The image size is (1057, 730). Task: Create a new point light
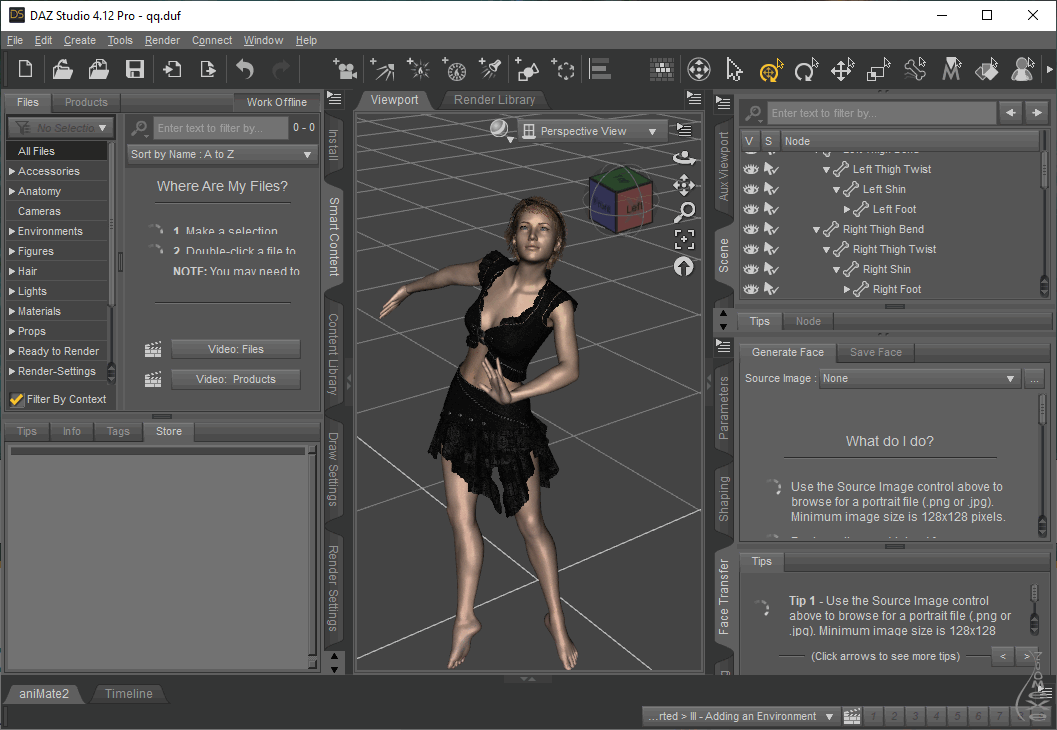coord(419,69)
